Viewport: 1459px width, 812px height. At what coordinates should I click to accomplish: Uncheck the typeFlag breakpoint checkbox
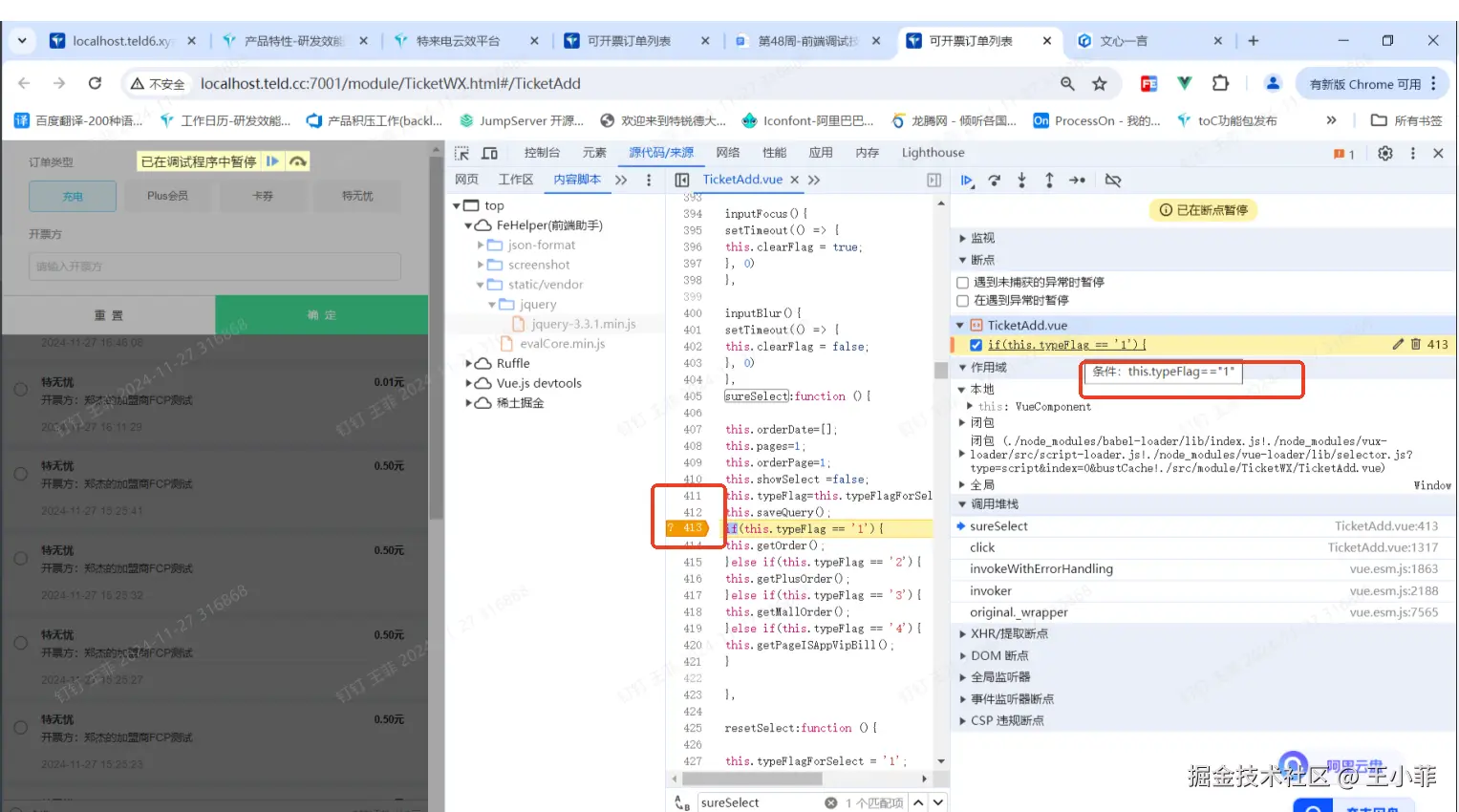tap(976, 345)
